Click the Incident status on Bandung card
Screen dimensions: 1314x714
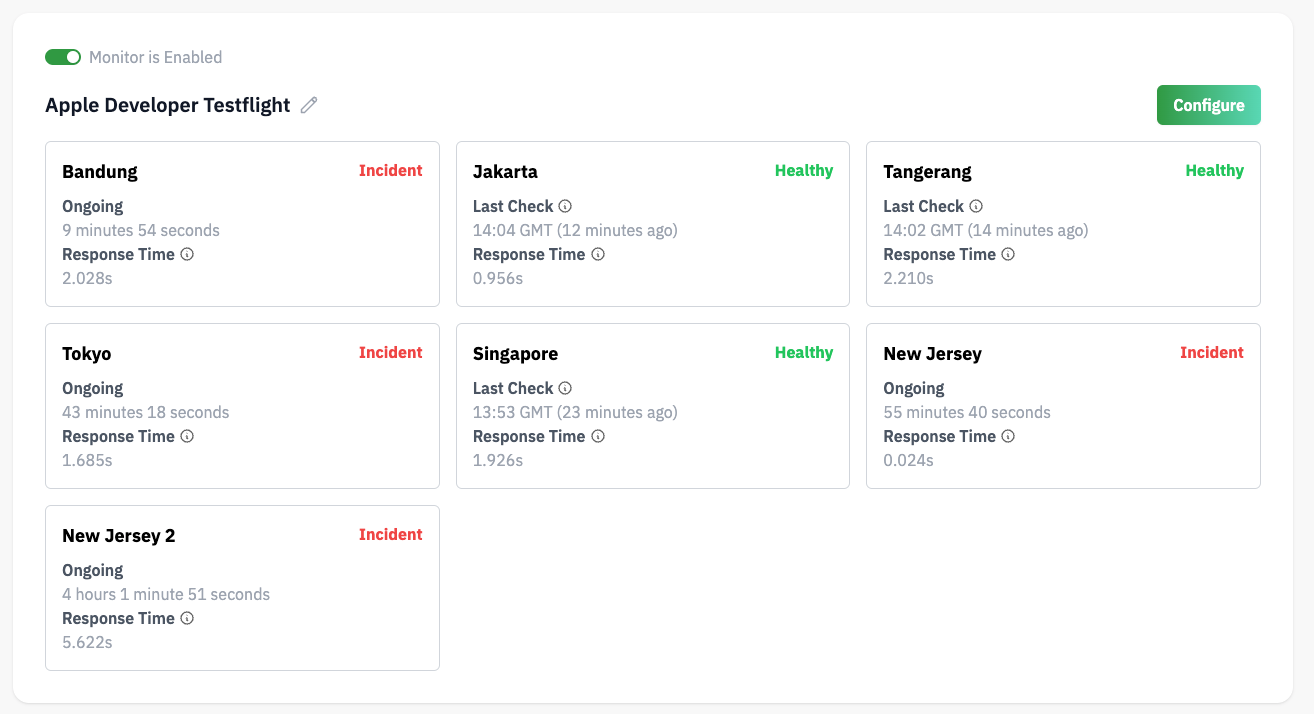(x=391, y=171)
